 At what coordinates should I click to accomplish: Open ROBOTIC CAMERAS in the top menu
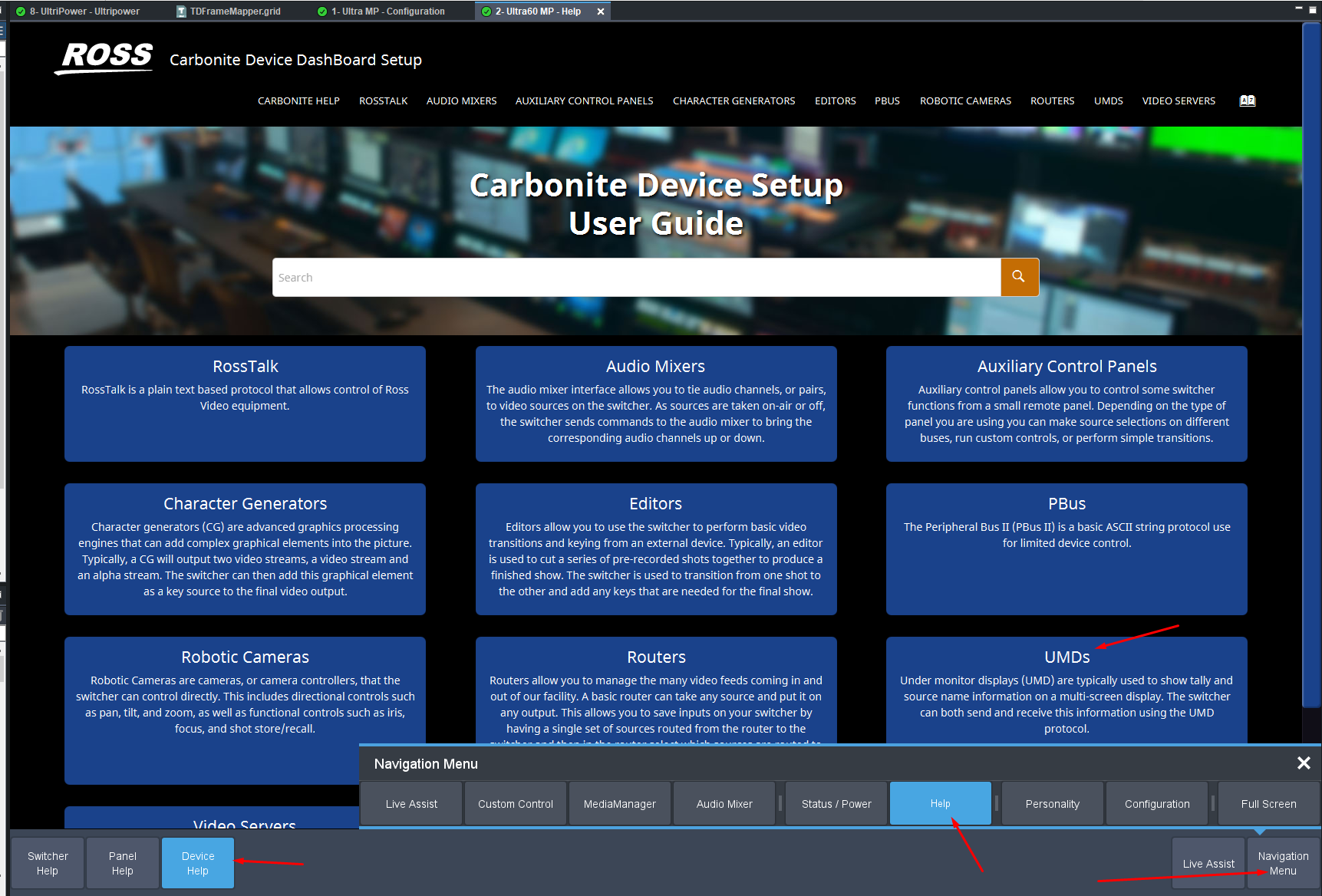(965, 100)
